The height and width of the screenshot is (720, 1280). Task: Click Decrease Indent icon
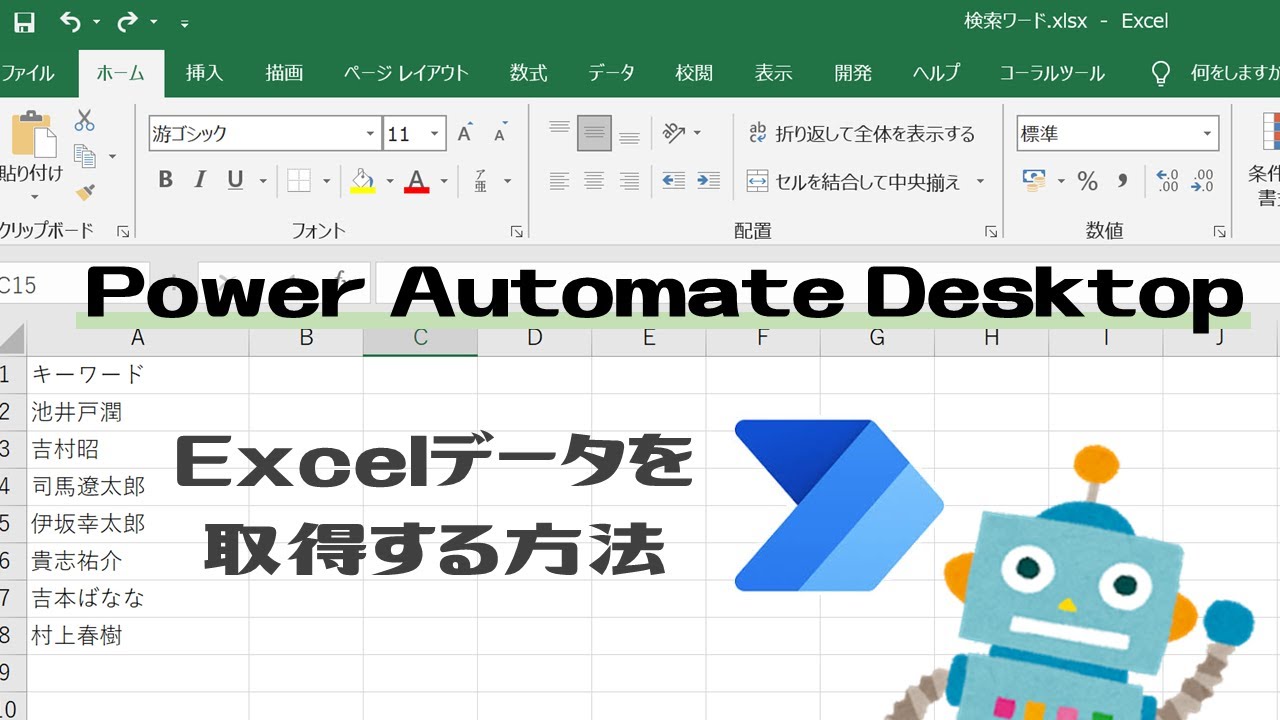point(674,181)
